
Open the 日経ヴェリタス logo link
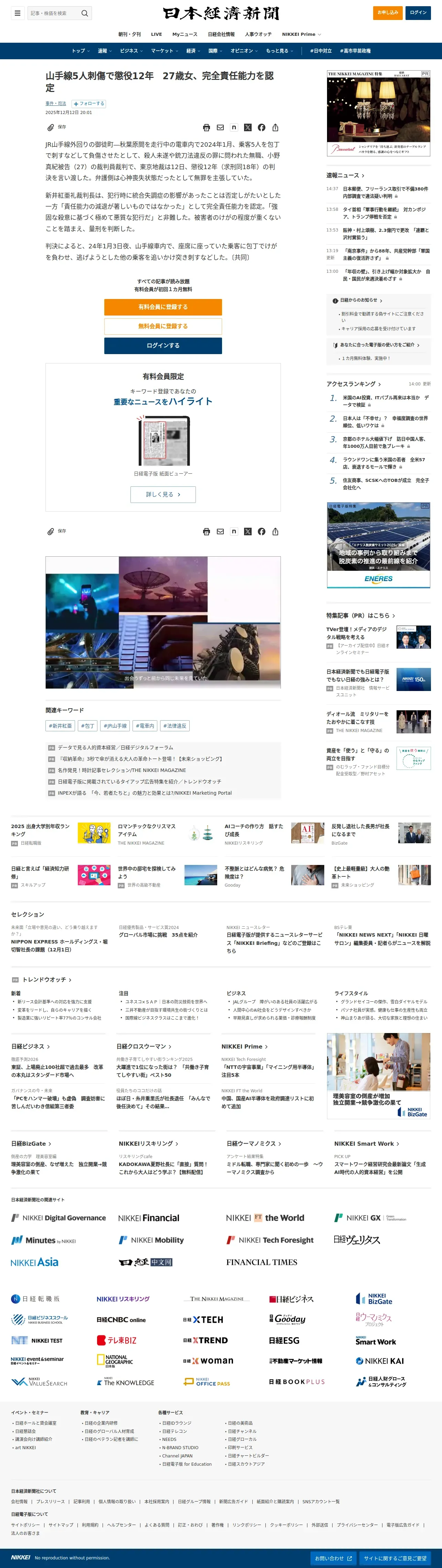357,1240
